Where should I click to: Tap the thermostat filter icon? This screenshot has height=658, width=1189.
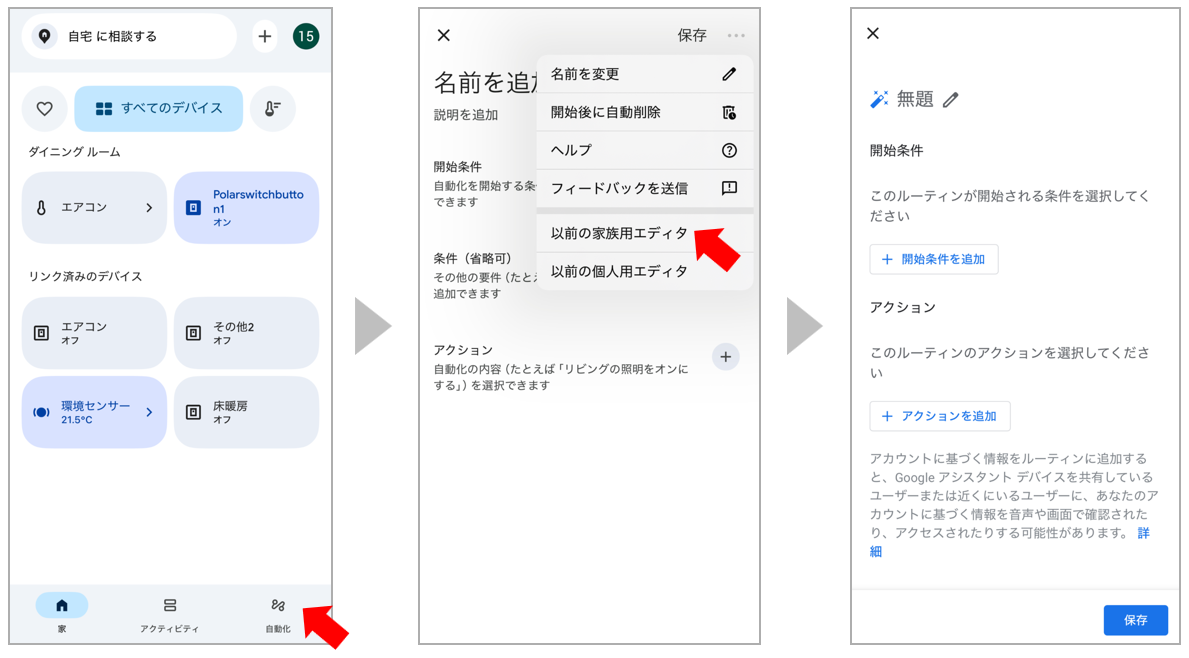(273, 108)
